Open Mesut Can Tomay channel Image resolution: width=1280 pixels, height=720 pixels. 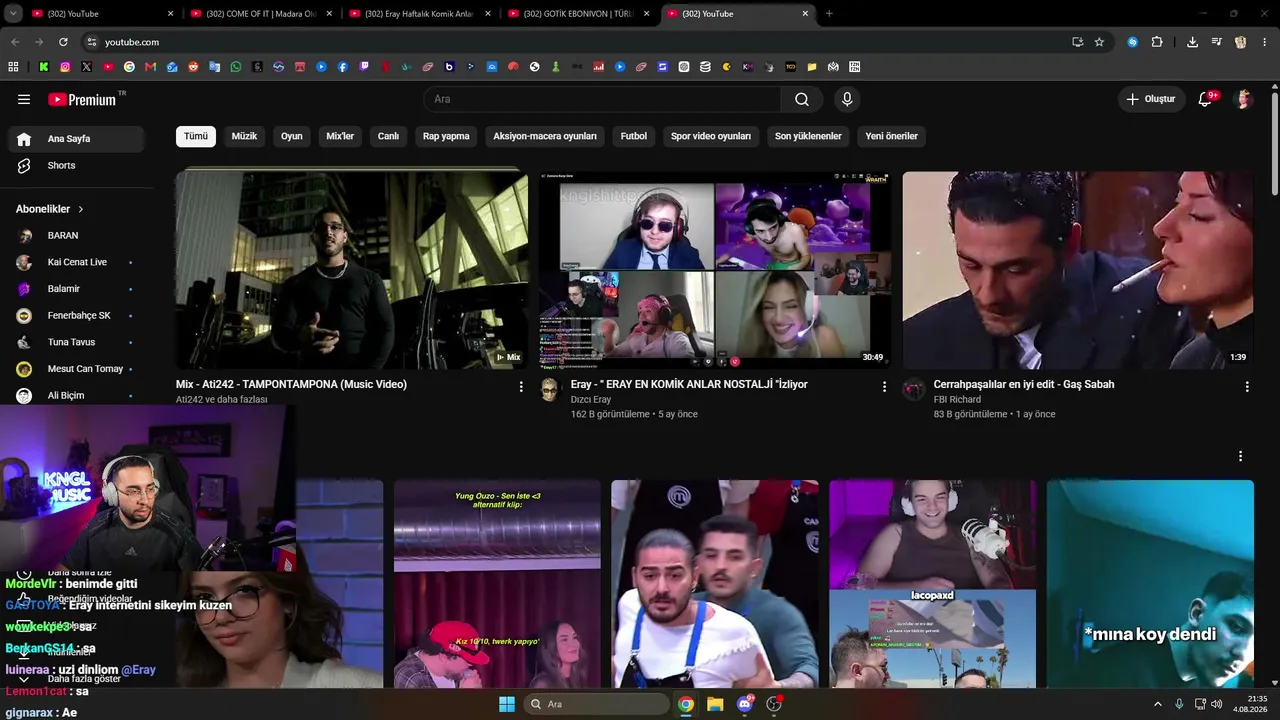76,369
